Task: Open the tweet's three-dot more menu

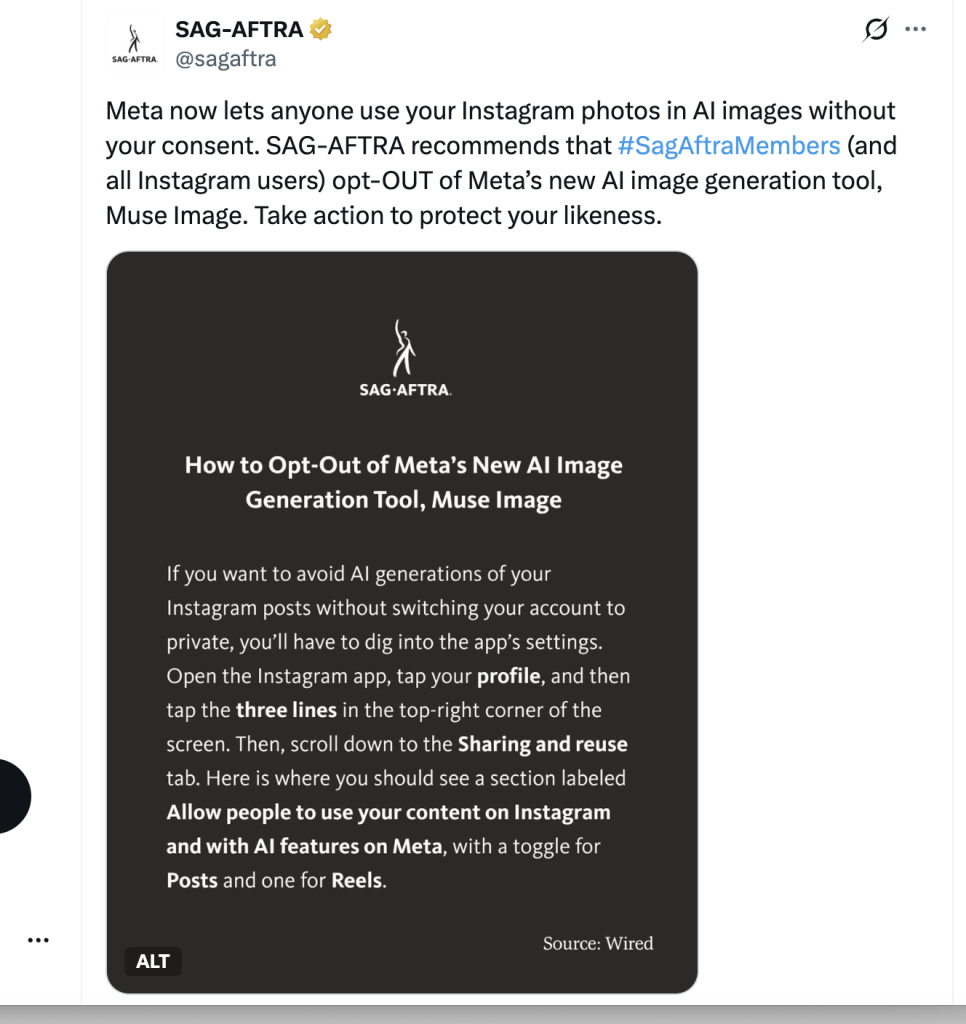Action: [x=915, y=29]
